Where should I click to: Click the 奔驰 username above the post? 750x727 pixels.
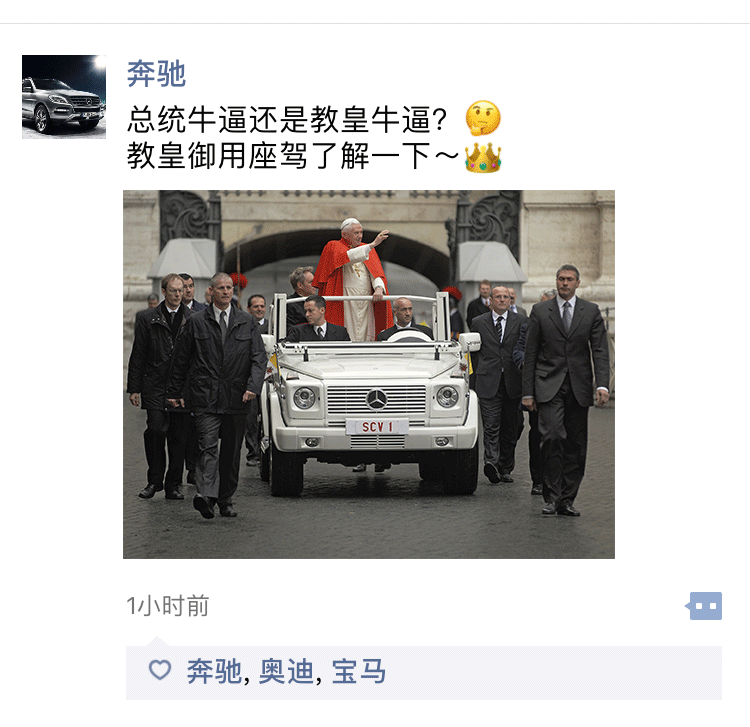[x=156, y=74]
